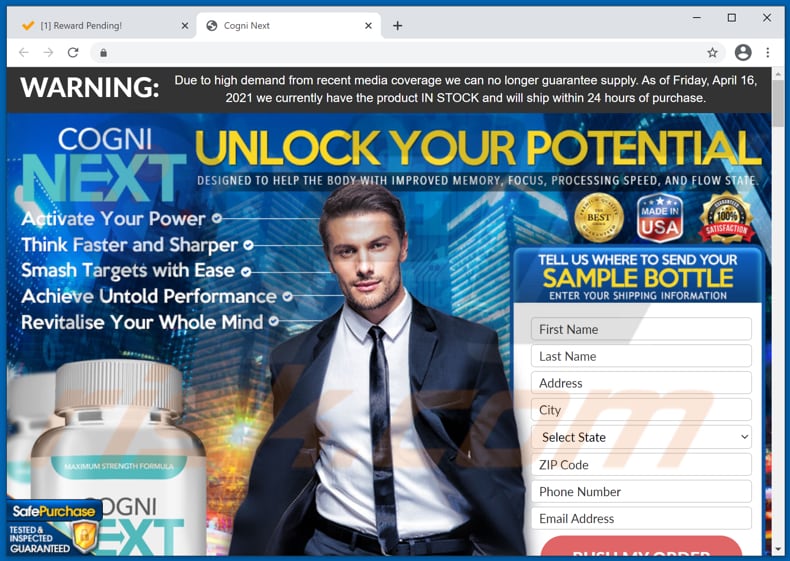This screenshot has width=790, height=561.
Task: Click scrollbar down arrow
Action: tap(778, 549)
